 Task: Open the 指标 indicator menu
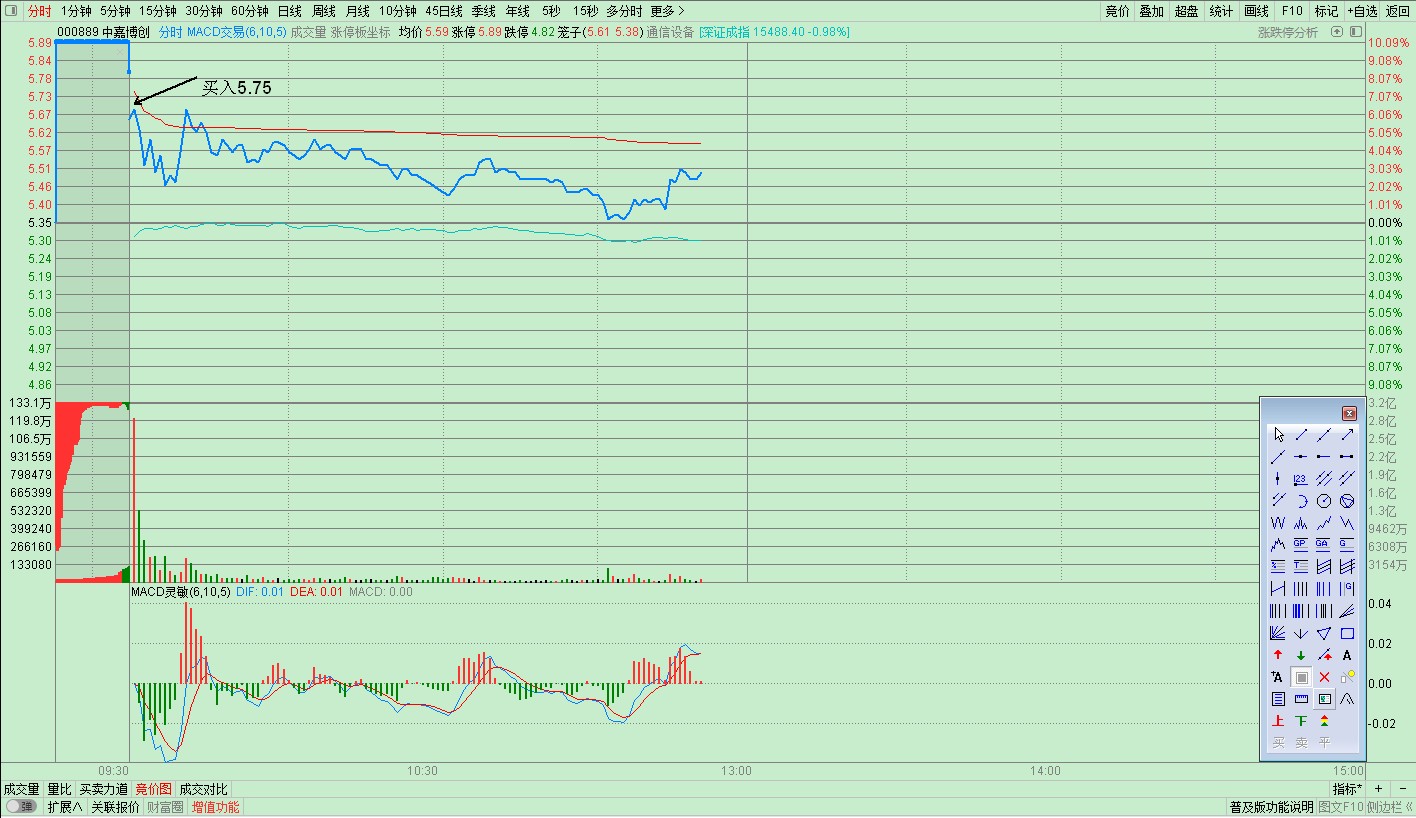pyautogui.click(x=1346, y=789)
